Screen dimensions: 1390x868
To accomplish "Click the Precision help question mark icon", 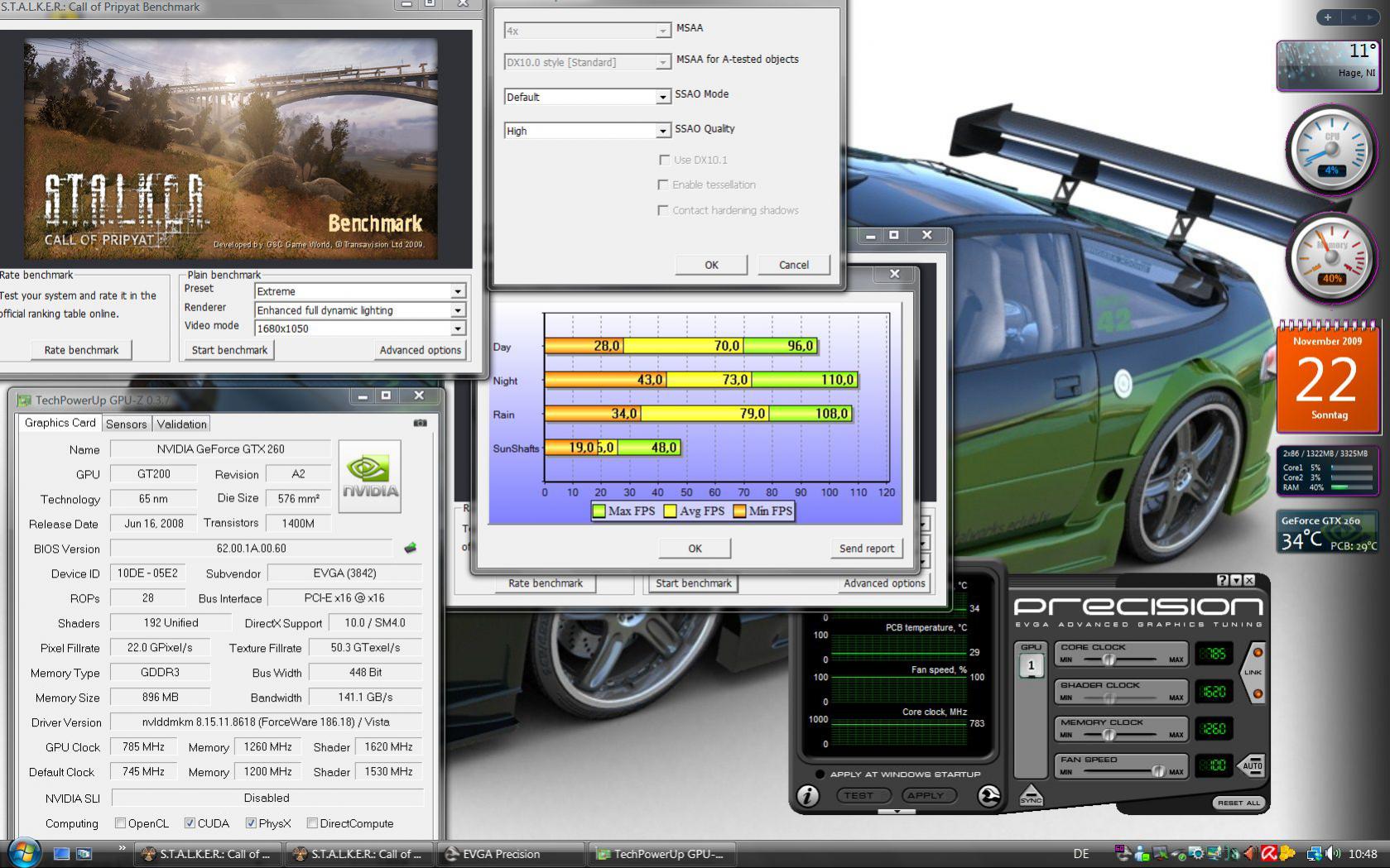I will pyautogui.click(x=1223, y=580).
